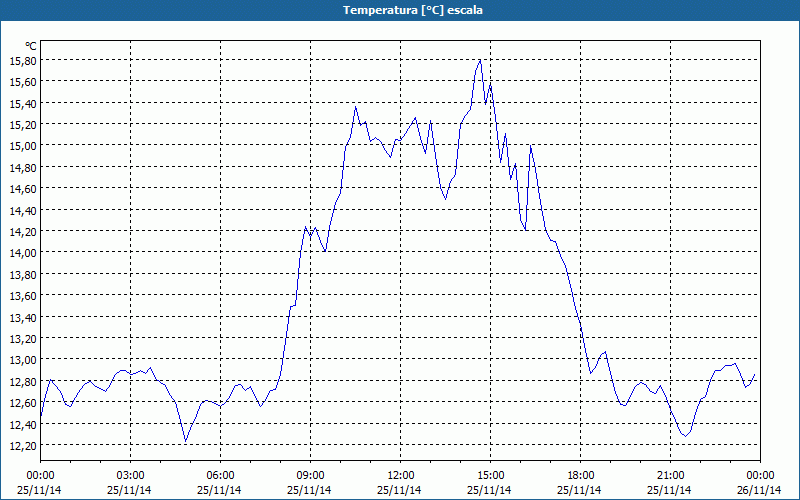Choose the 14,00 temperature label
800x500 pixels.
23,253
